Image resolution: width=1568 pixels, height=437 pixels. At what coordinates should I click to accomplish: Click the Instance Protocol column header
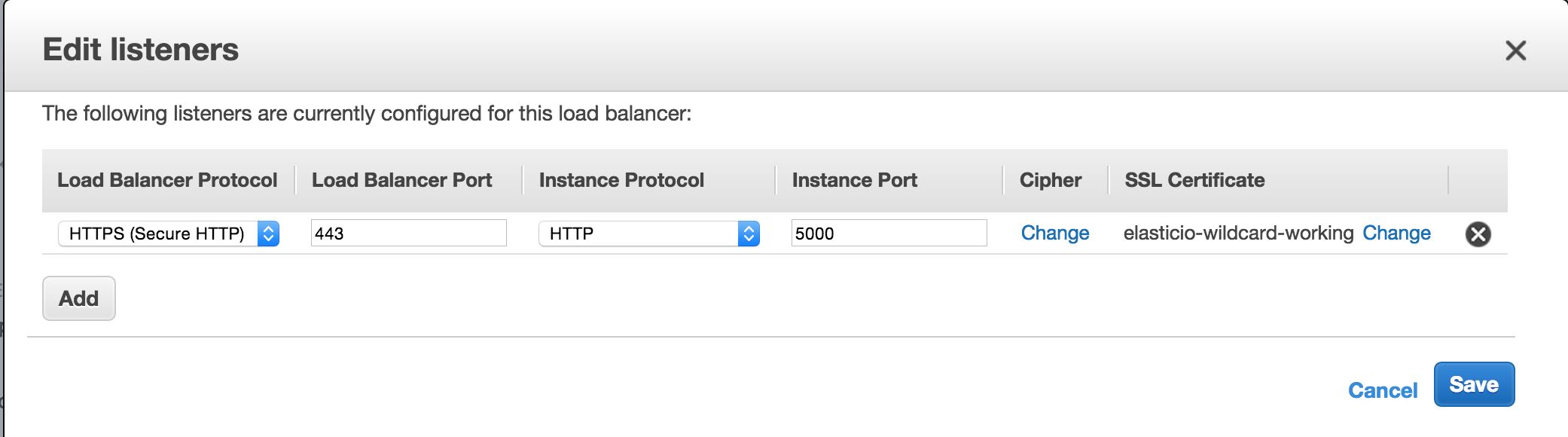(x=621, y=180)
